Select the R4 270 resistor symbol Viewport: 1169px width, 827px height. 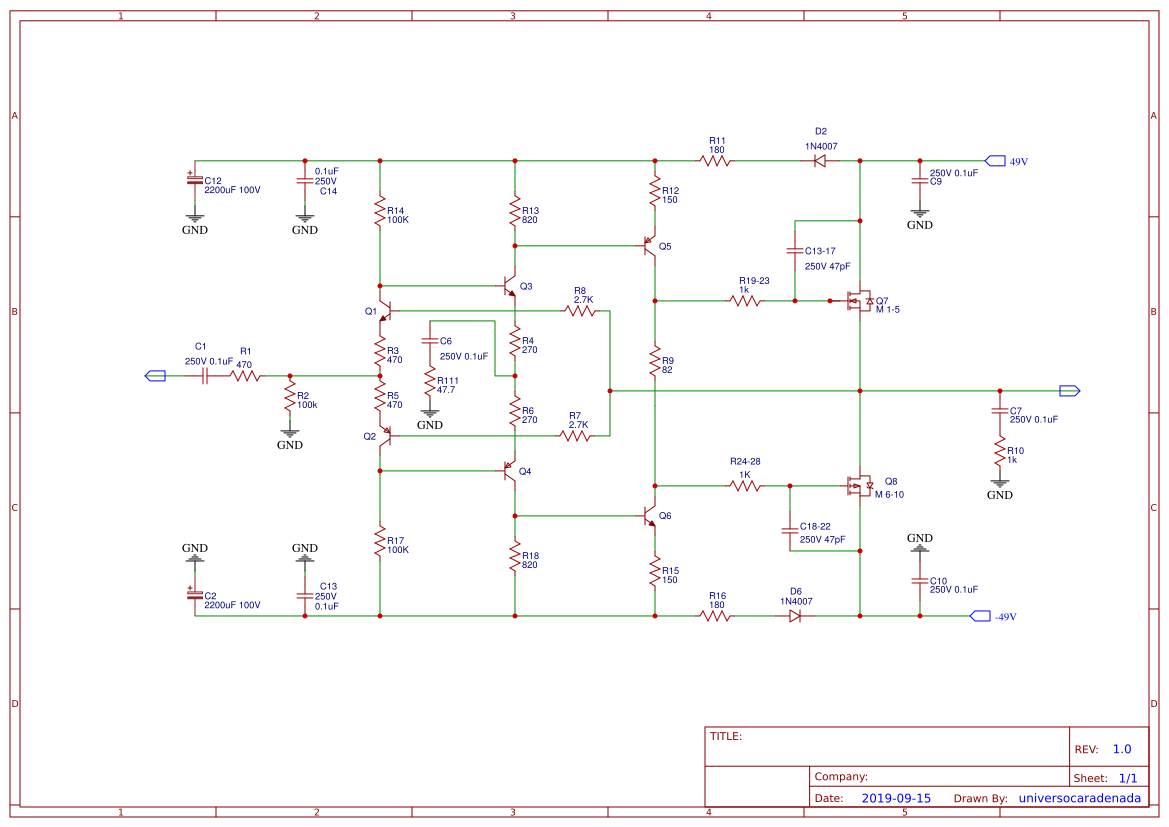[515, 342]
